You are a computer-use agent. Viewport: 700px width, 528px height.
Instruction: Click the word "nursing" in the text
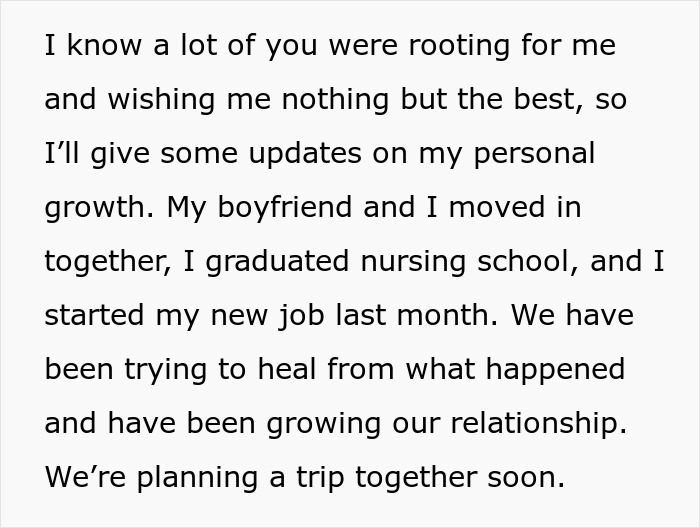pos(413,262)
